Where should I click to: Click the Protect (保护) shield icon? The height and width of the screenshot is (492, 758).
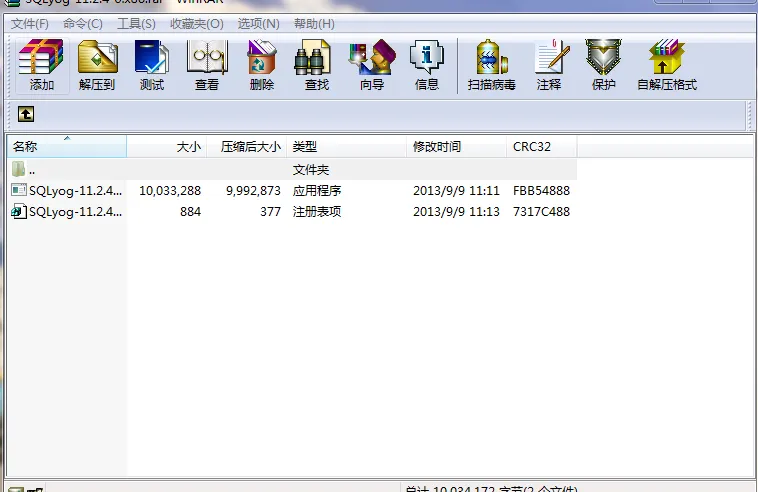603,65
